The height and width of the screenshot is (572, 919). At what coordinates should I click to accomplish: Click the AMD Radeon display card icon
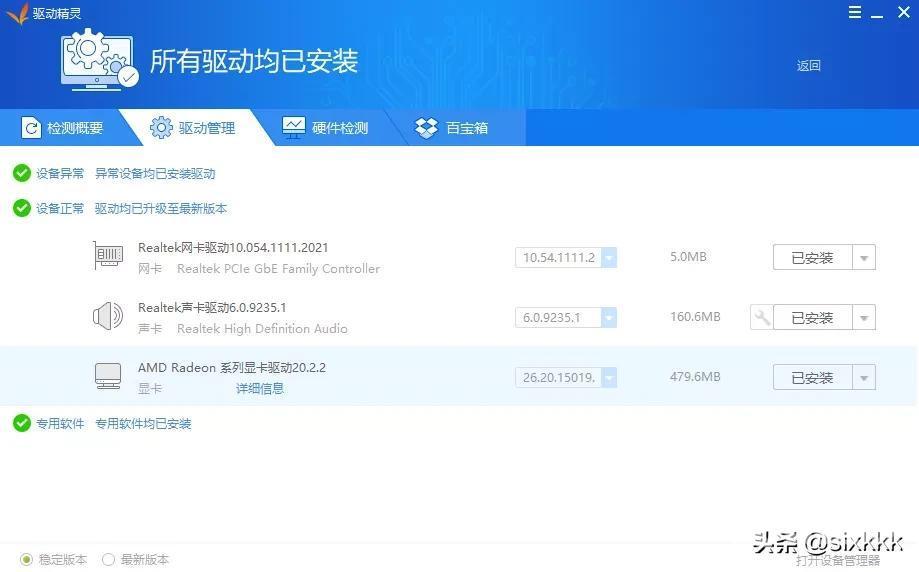pyautogui.click(x=108, y=376)
